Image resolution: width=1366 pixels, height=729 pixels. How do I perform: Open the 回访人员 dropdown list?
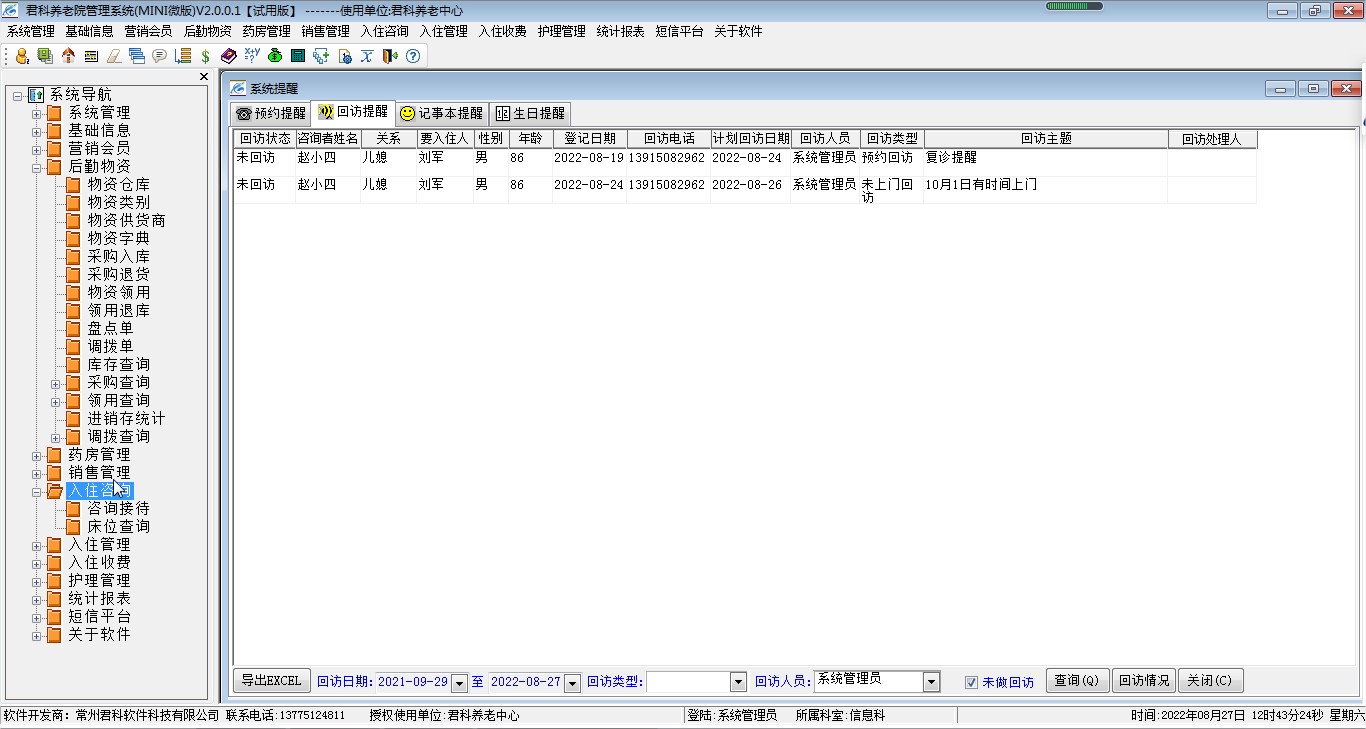tap(931, 682)
